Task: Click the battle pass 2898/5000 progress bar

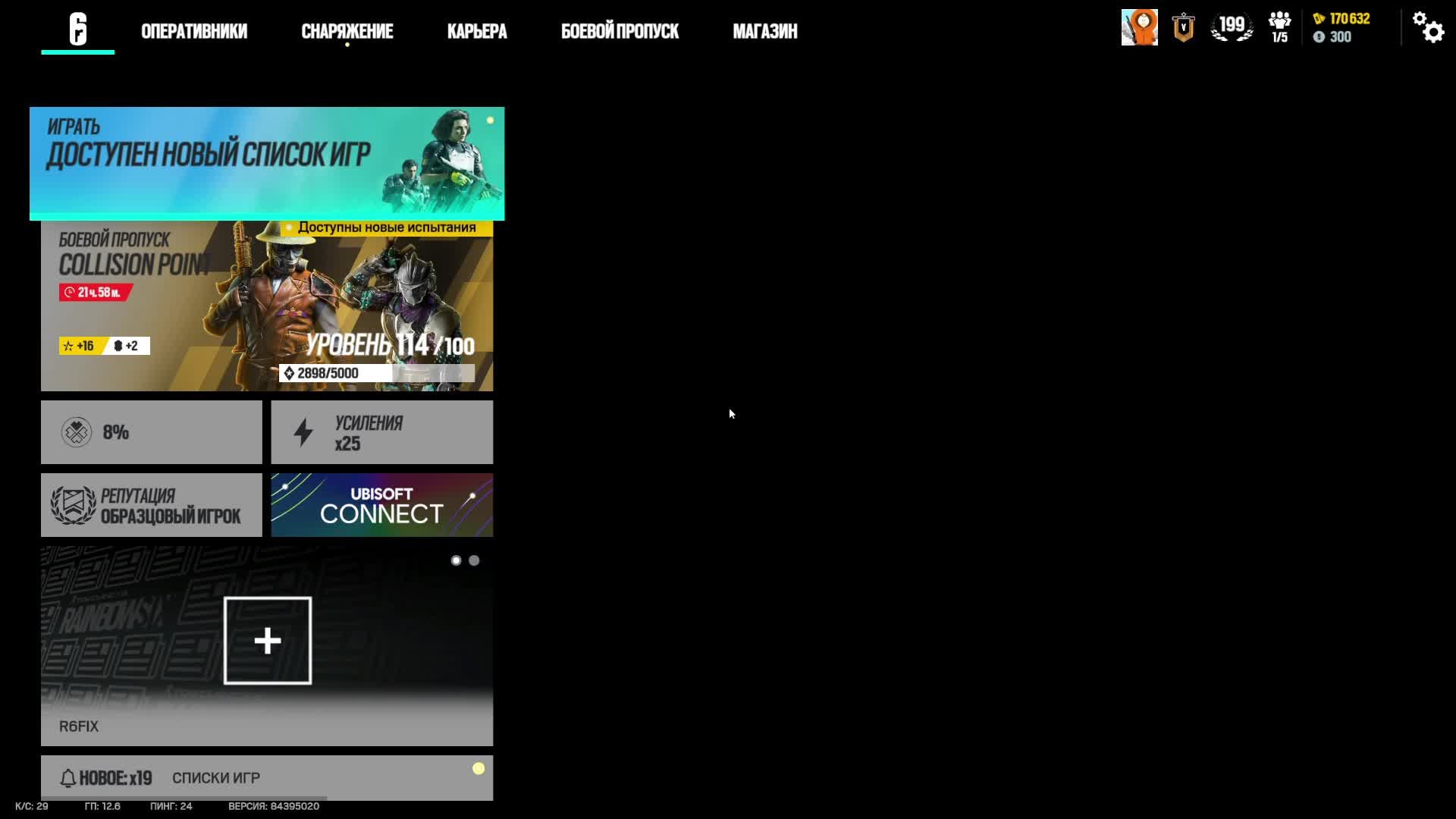Action: (377, 373)
